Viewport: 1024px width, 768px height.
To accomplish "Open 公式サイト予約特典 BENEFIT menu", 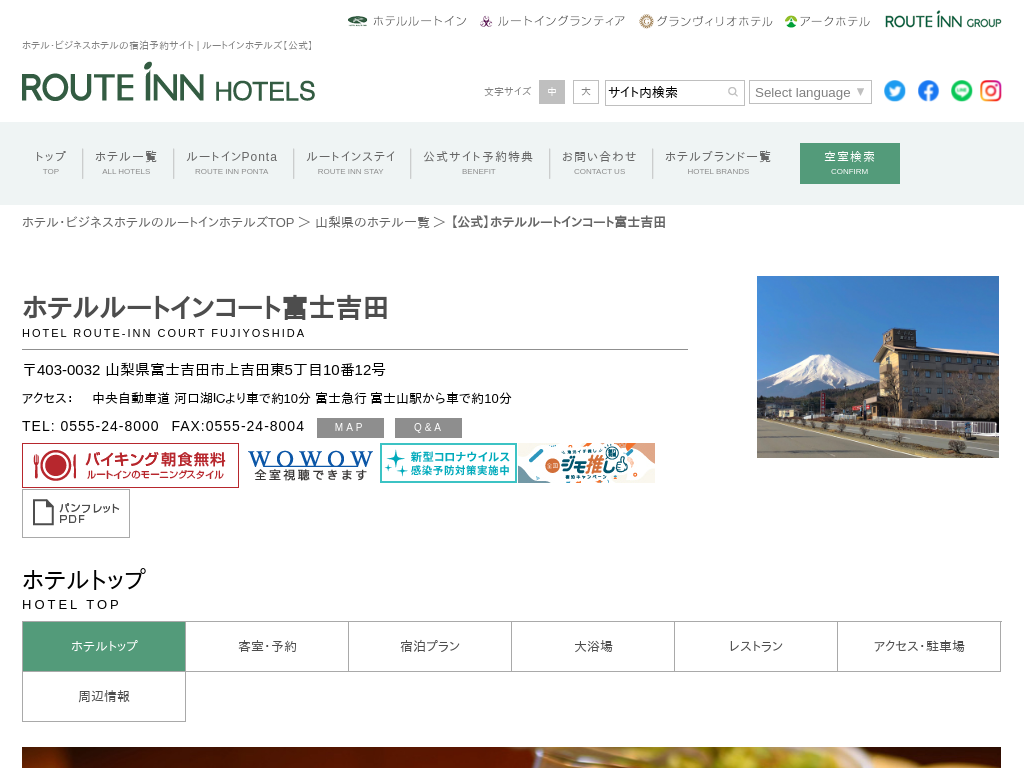I will point(479,163).
